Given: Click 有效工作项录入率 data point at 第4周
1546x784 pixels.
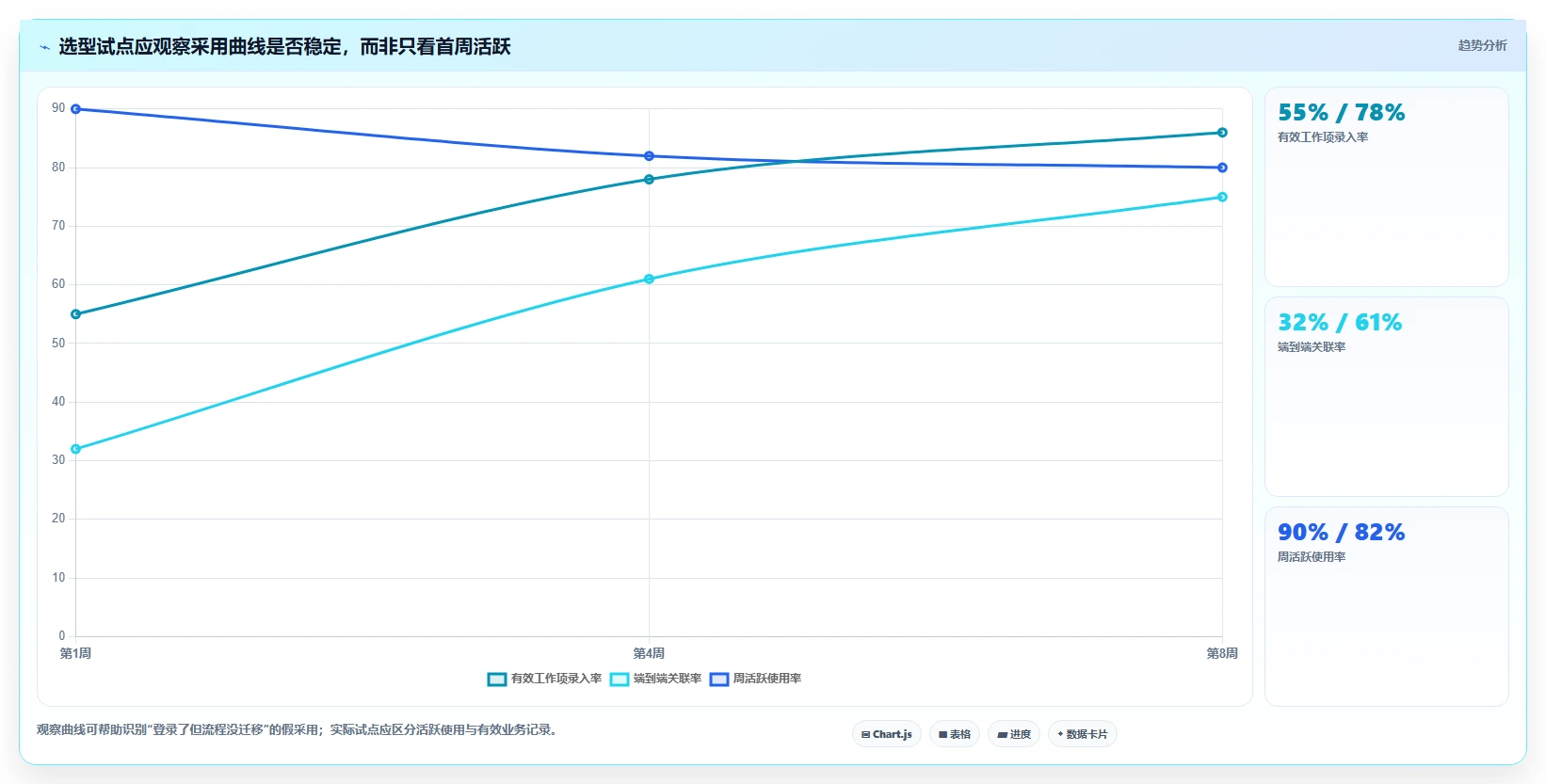Looking at the screenshot, I should click(649, 180).
